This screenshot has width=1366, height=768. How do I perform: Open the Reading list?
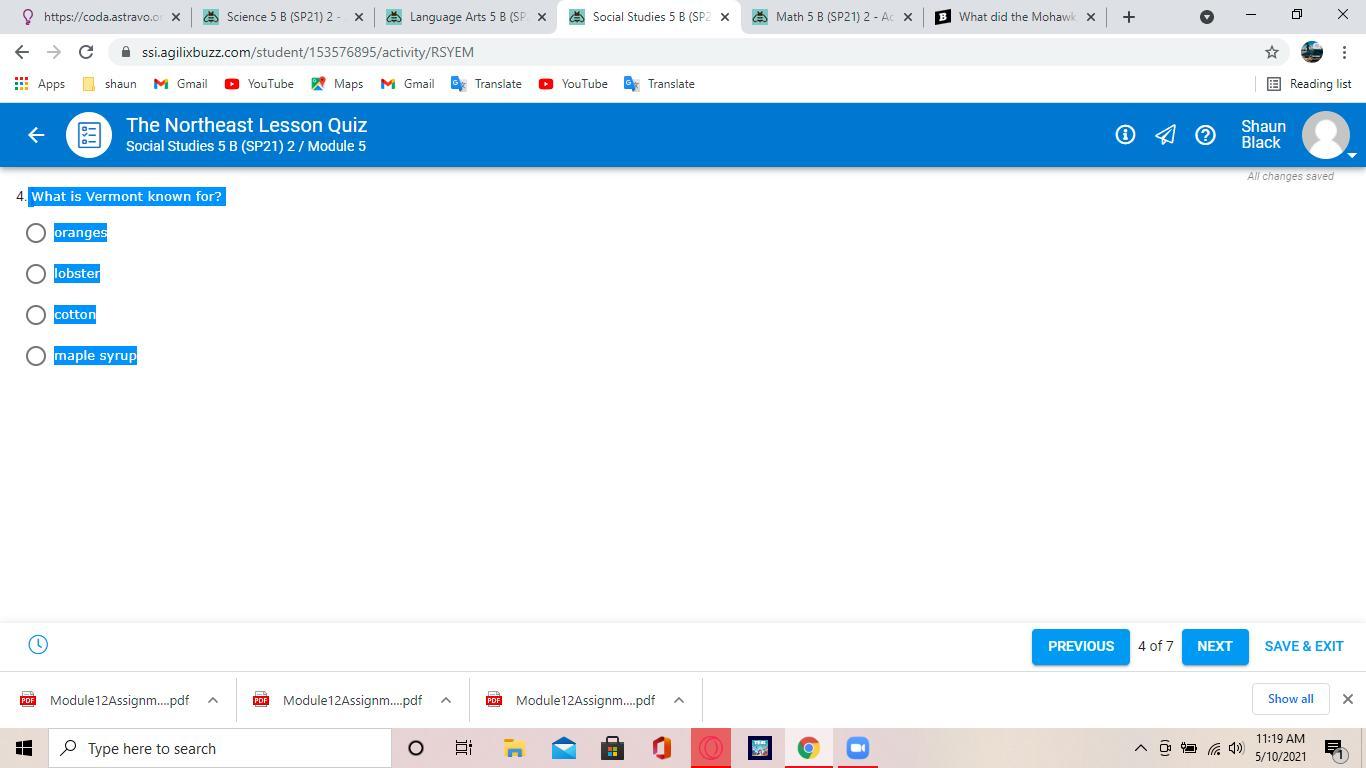[1309, 84]
